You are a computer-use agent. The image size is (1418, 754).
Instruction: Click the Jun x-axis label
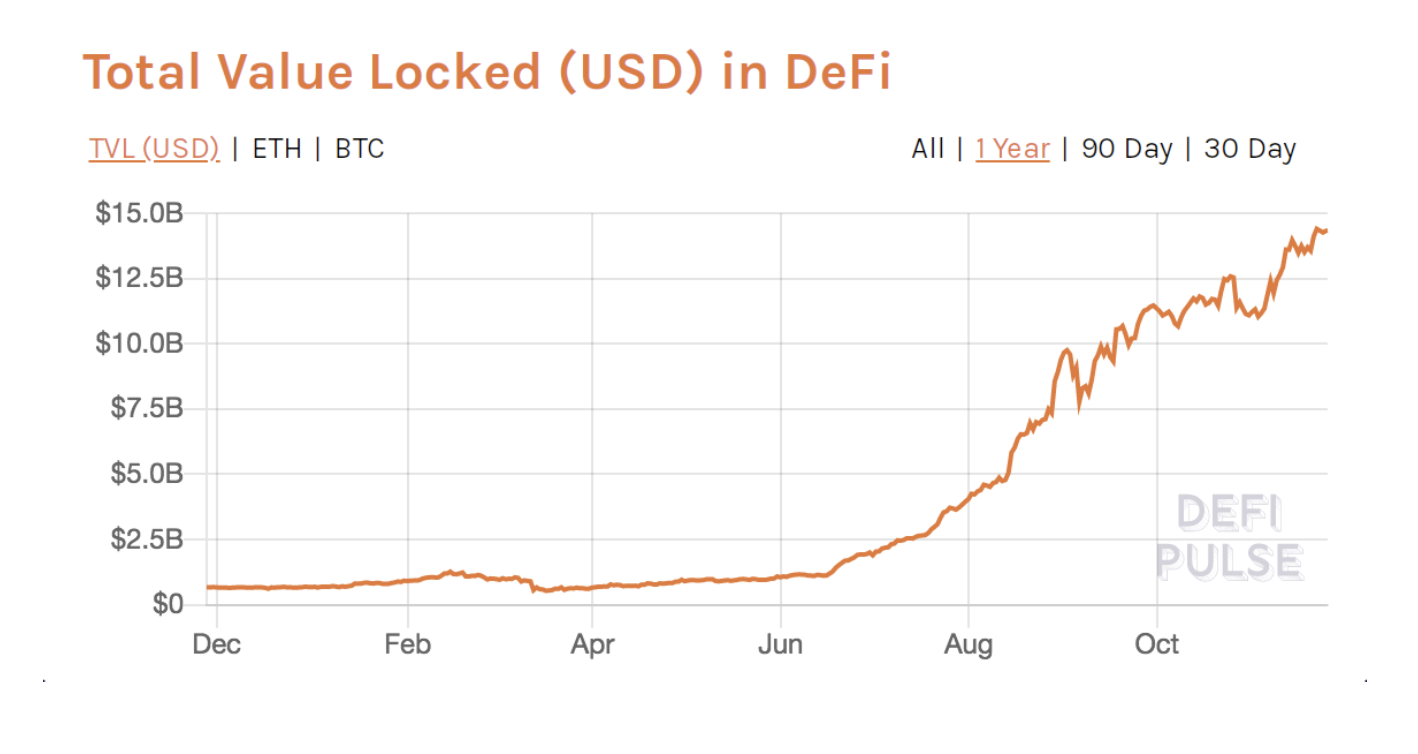(x=780, y=644)
